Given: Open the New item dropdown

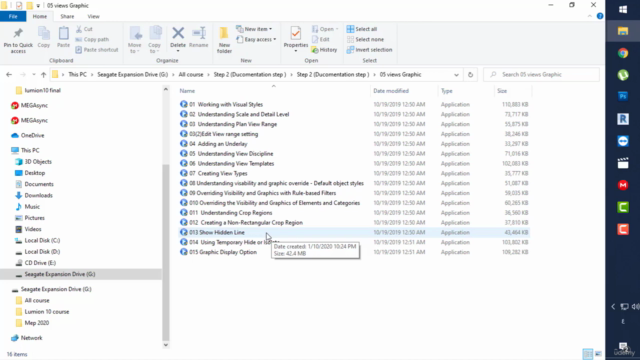Looking at the screenshot, I should [x=254, y=29].
